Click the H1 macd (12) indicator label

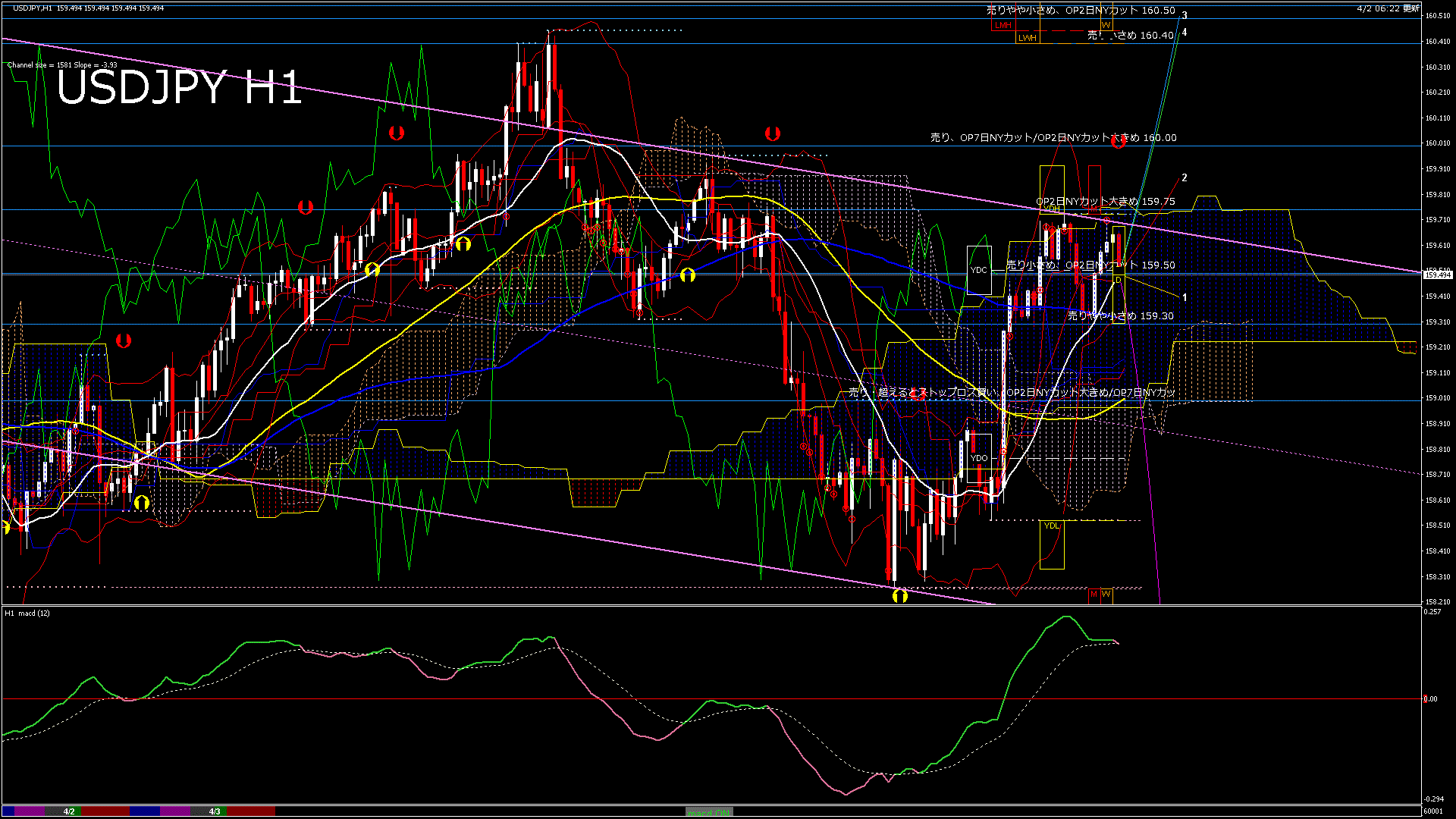tap(27, 613)
